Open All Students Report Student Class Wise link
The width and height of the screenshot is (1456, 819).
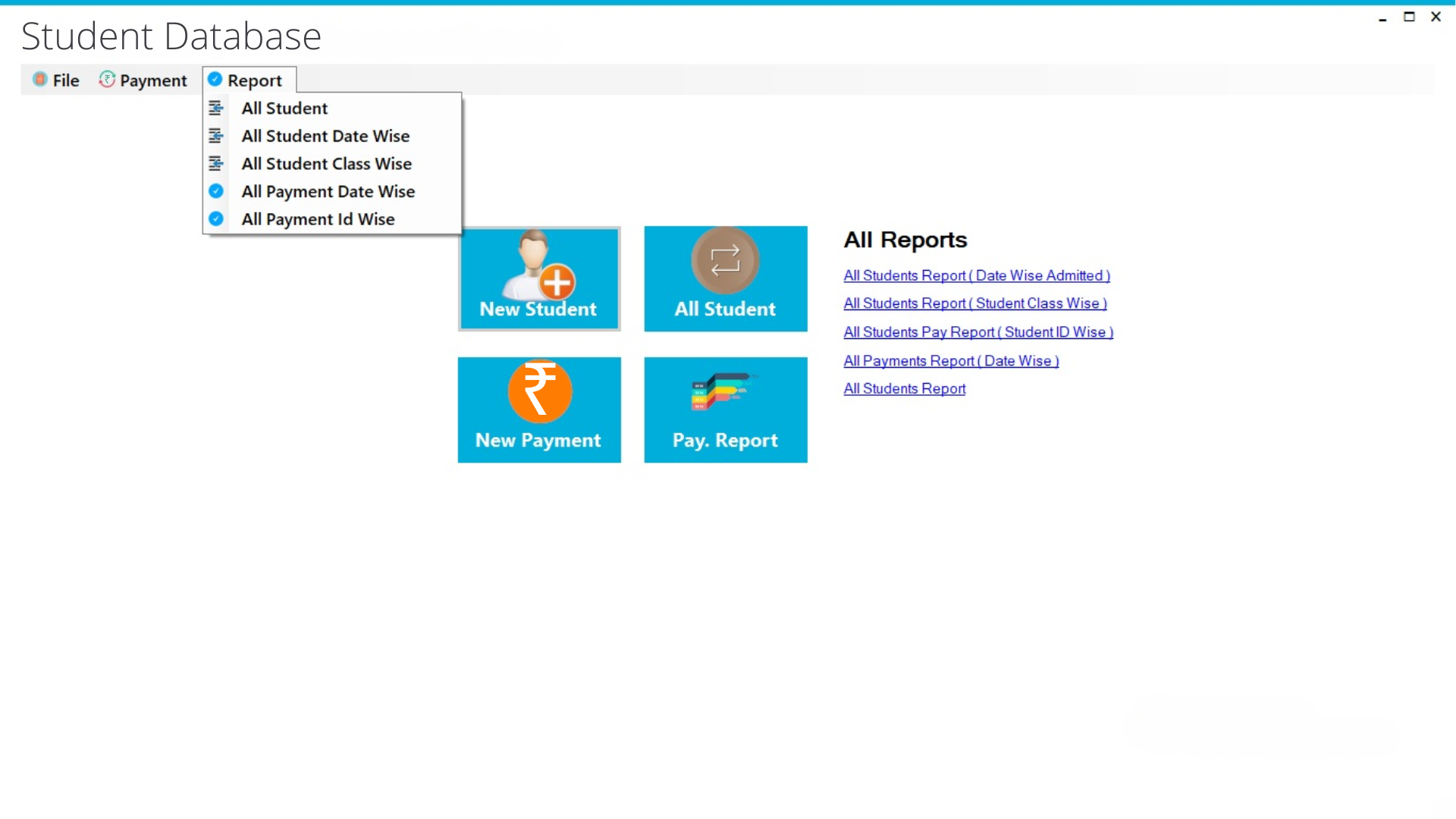tap(974, 303)
